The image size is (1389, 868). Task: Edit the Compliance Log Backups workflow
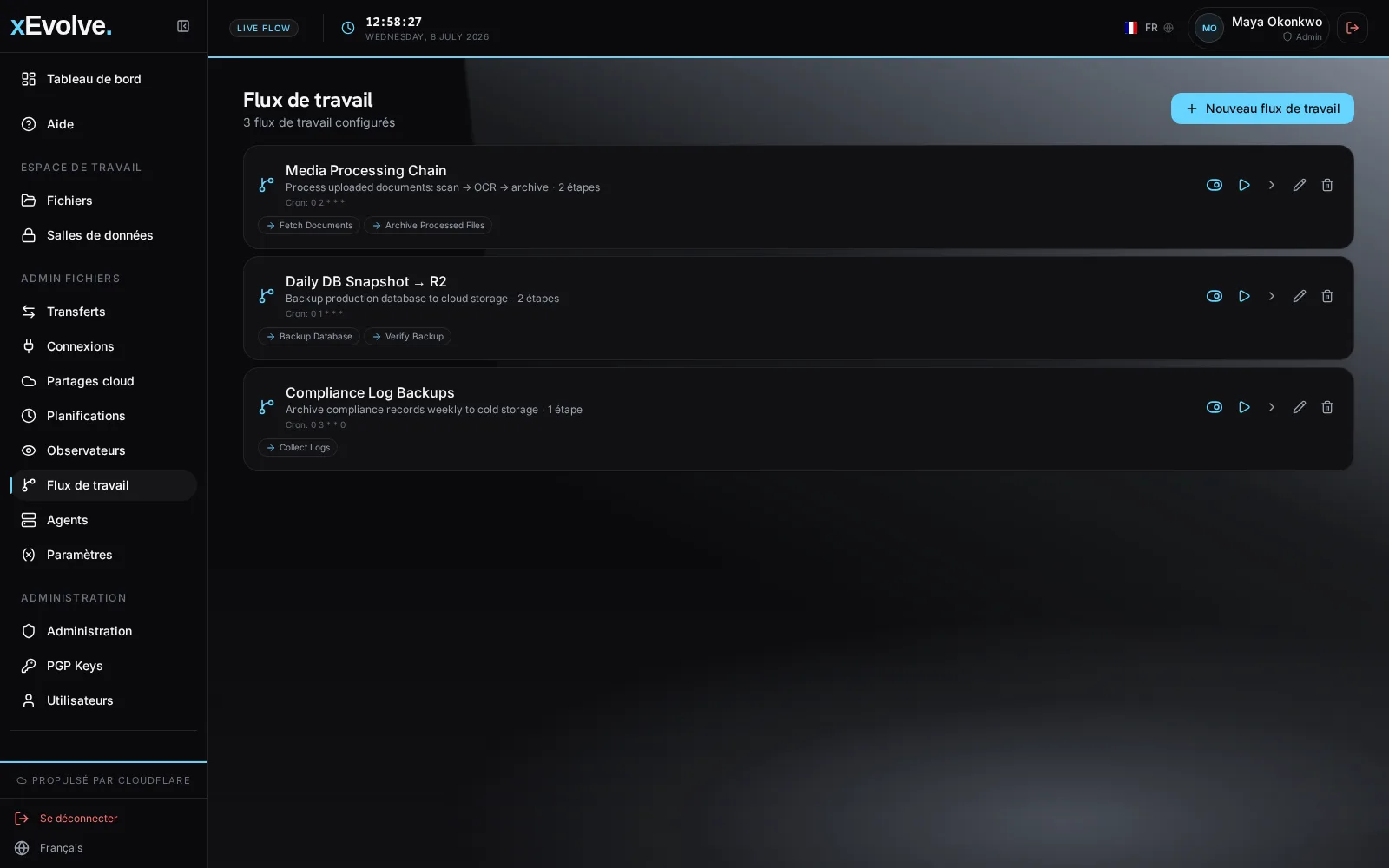(1300, 407)
